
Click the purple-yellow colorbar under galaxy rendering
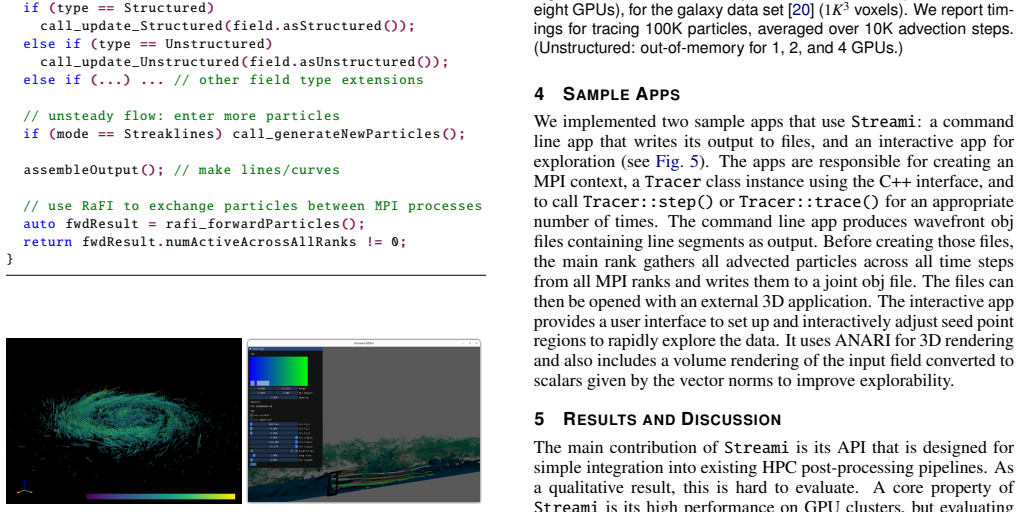[x=160, y=497]
